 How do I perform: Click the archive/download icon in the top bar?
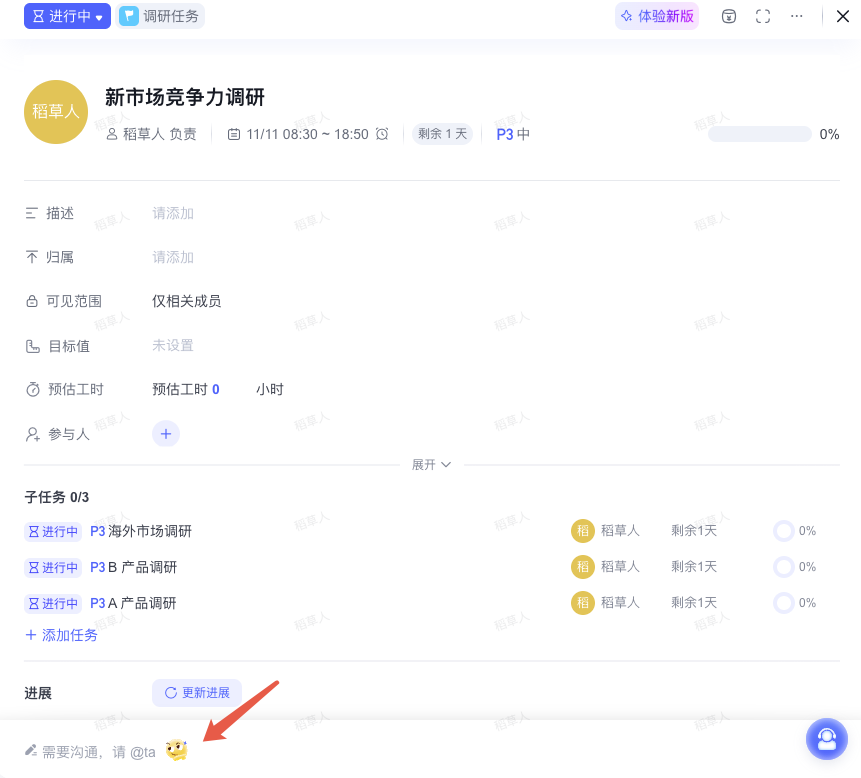(727, 16)
